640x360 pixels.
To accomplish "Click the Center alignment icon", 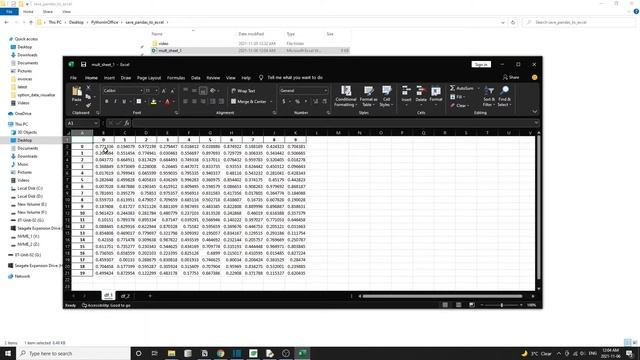I will click(x=194, y=101).
